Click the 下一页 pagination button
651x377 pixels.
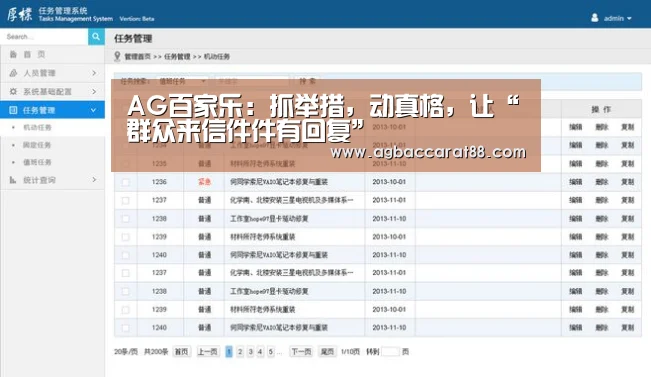click(301, 352)
